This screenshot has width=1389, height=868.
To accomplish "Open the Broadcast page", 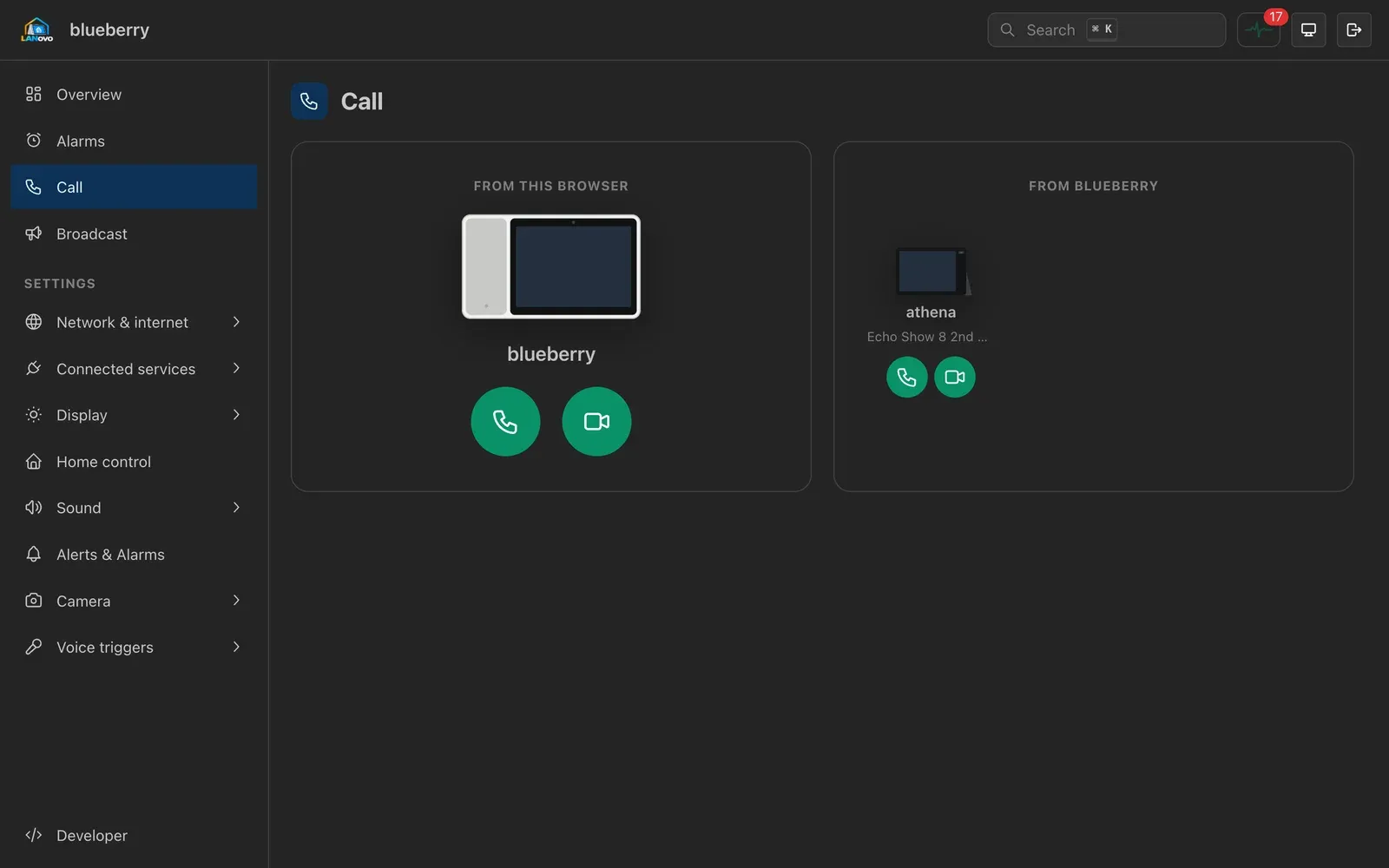I will (134, 233).
